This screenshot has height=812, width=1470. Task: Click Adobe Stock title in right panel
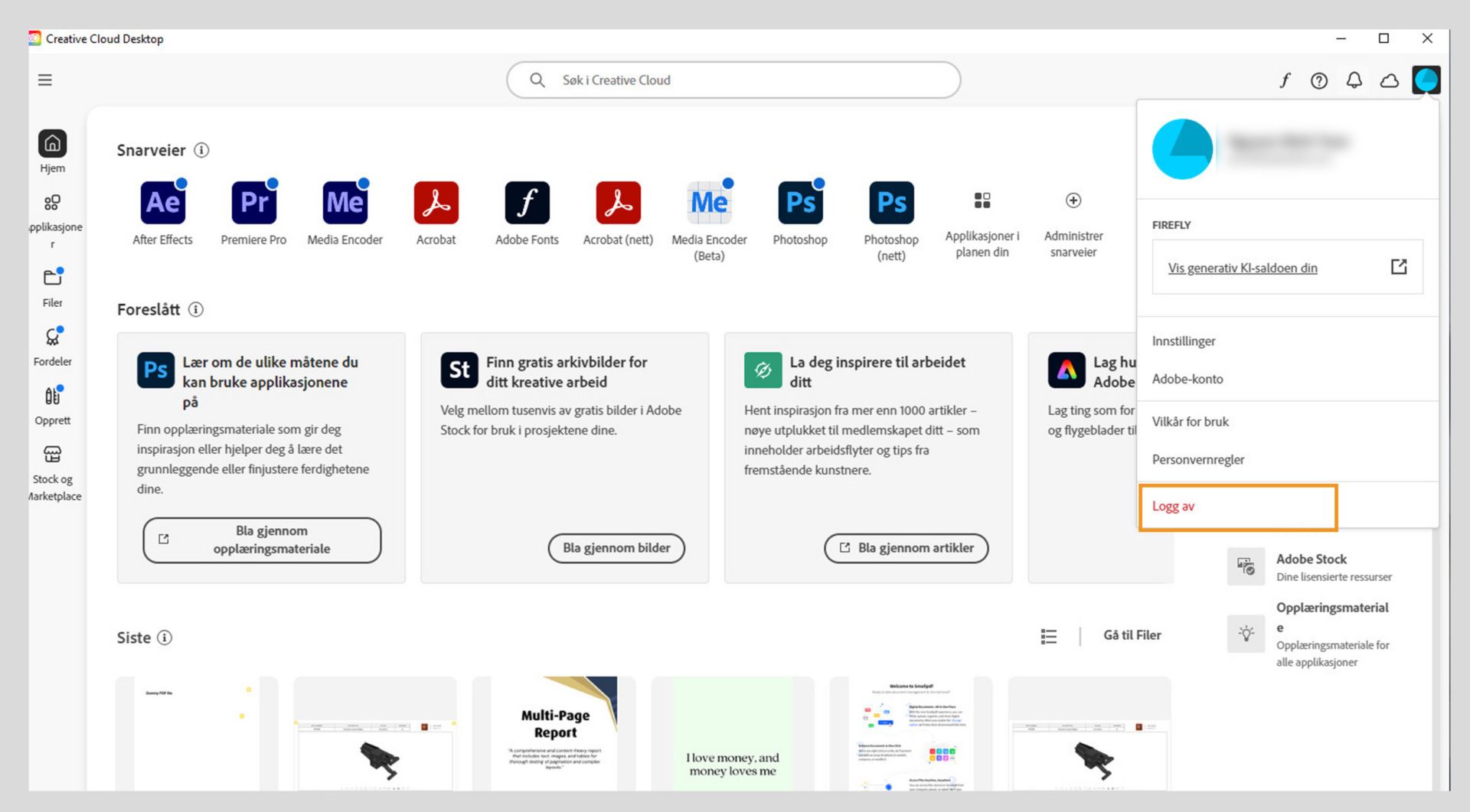(1312, 559)
